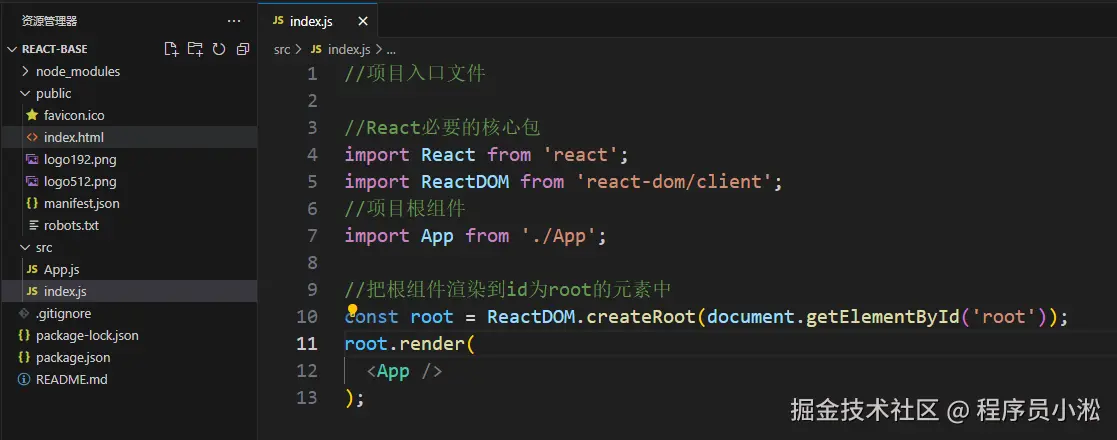This screenshot has width=1117, height=440.
Task: Open robots.txt from the file tree
Action: [x=71, y=226]
